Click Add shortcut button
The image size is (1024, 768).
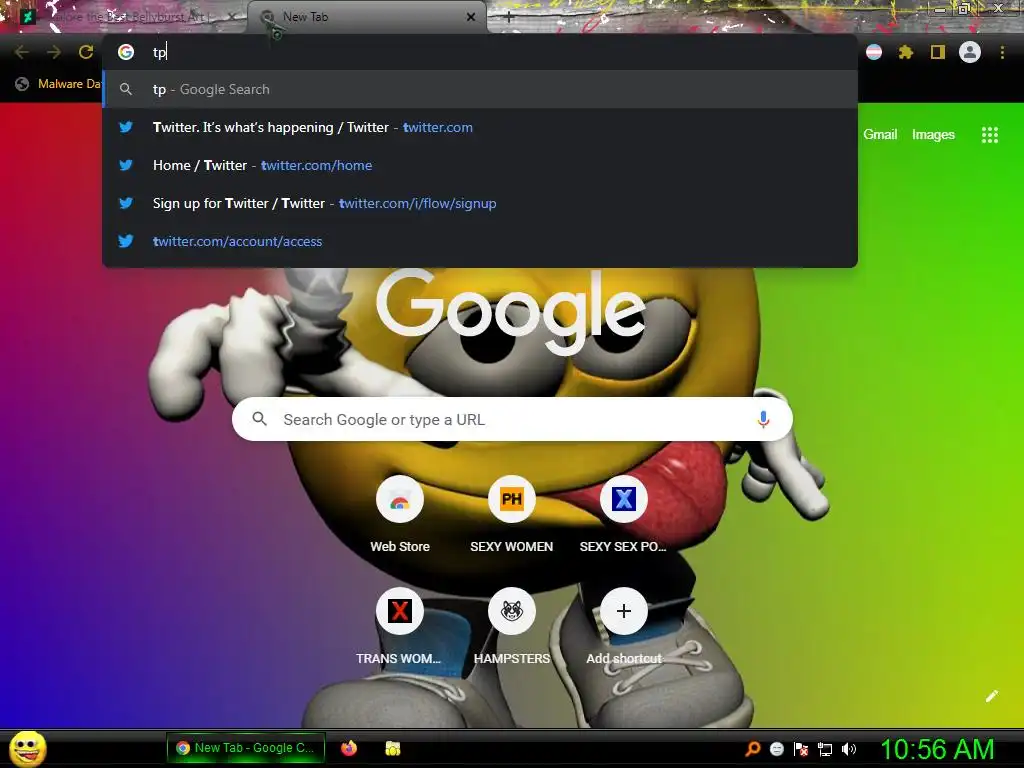(624, 628)
